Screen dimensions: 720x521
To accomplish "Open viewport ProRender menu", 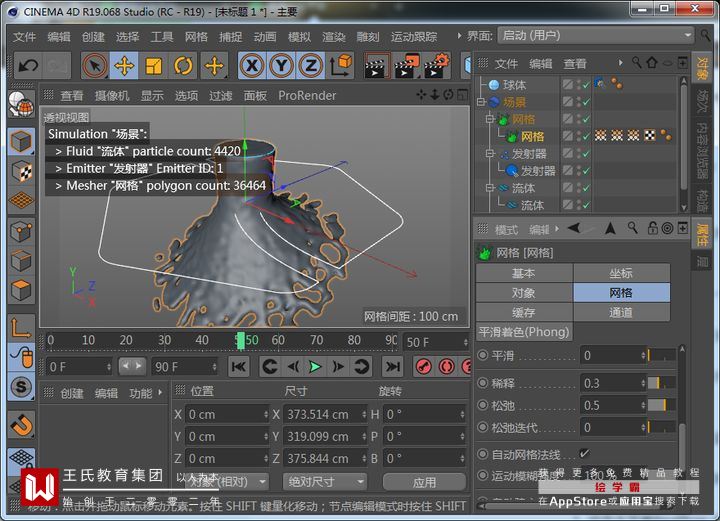I will click(307, 96).
